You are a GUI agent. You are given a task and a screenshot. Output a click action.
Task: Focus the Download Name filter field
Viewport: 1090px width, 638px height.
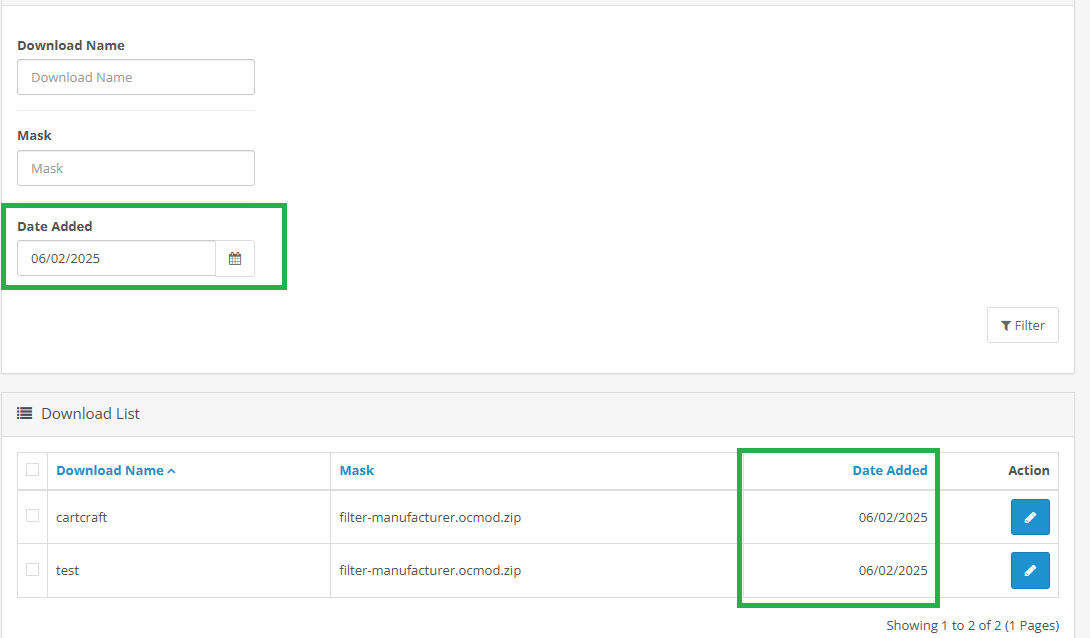pos(136,77)
